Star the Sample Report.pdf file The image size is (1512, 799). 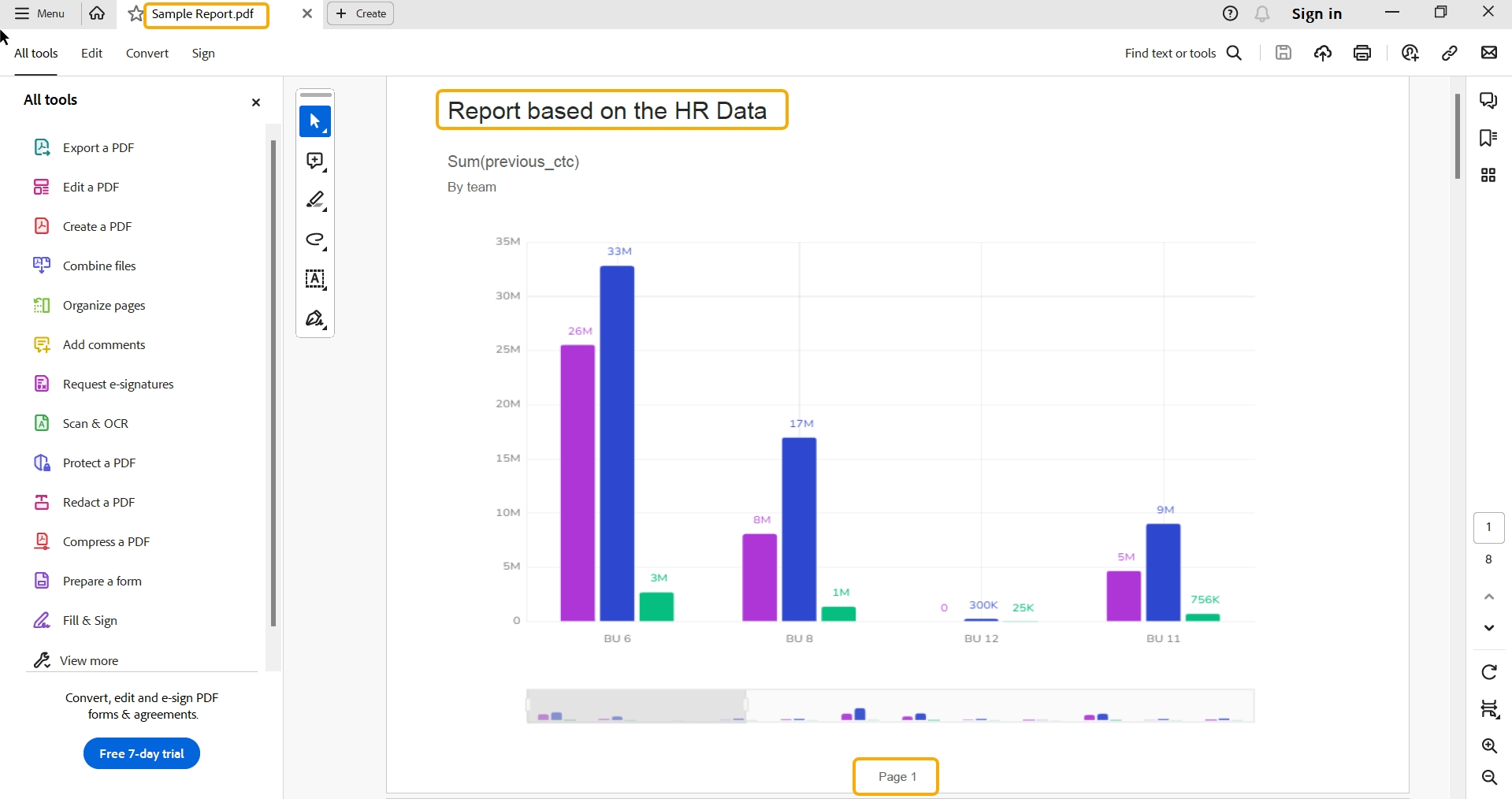136,14
